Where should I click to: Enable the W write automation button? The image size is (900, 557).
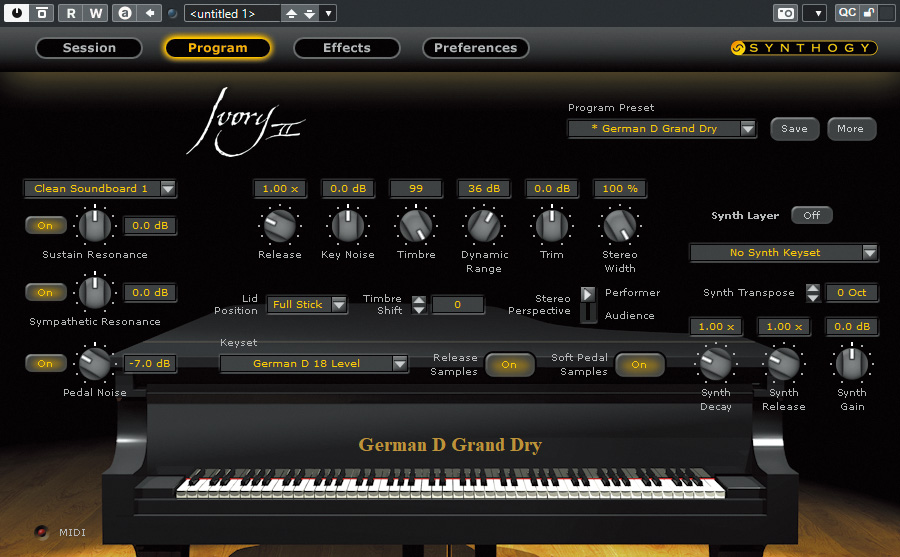point(96,13)
